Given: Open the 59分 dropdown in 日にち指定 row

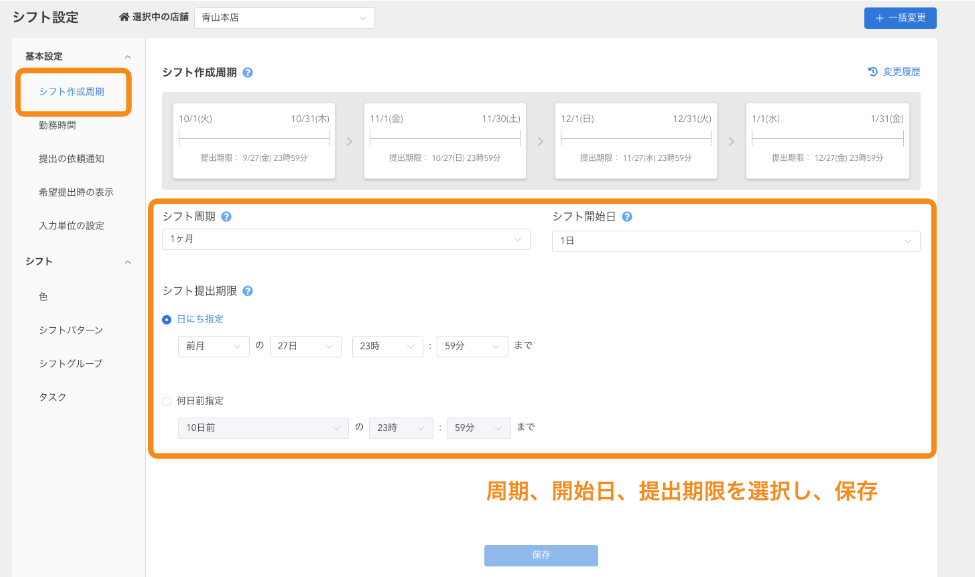Looking at the screenshot, I should click(x=473, y=346).
